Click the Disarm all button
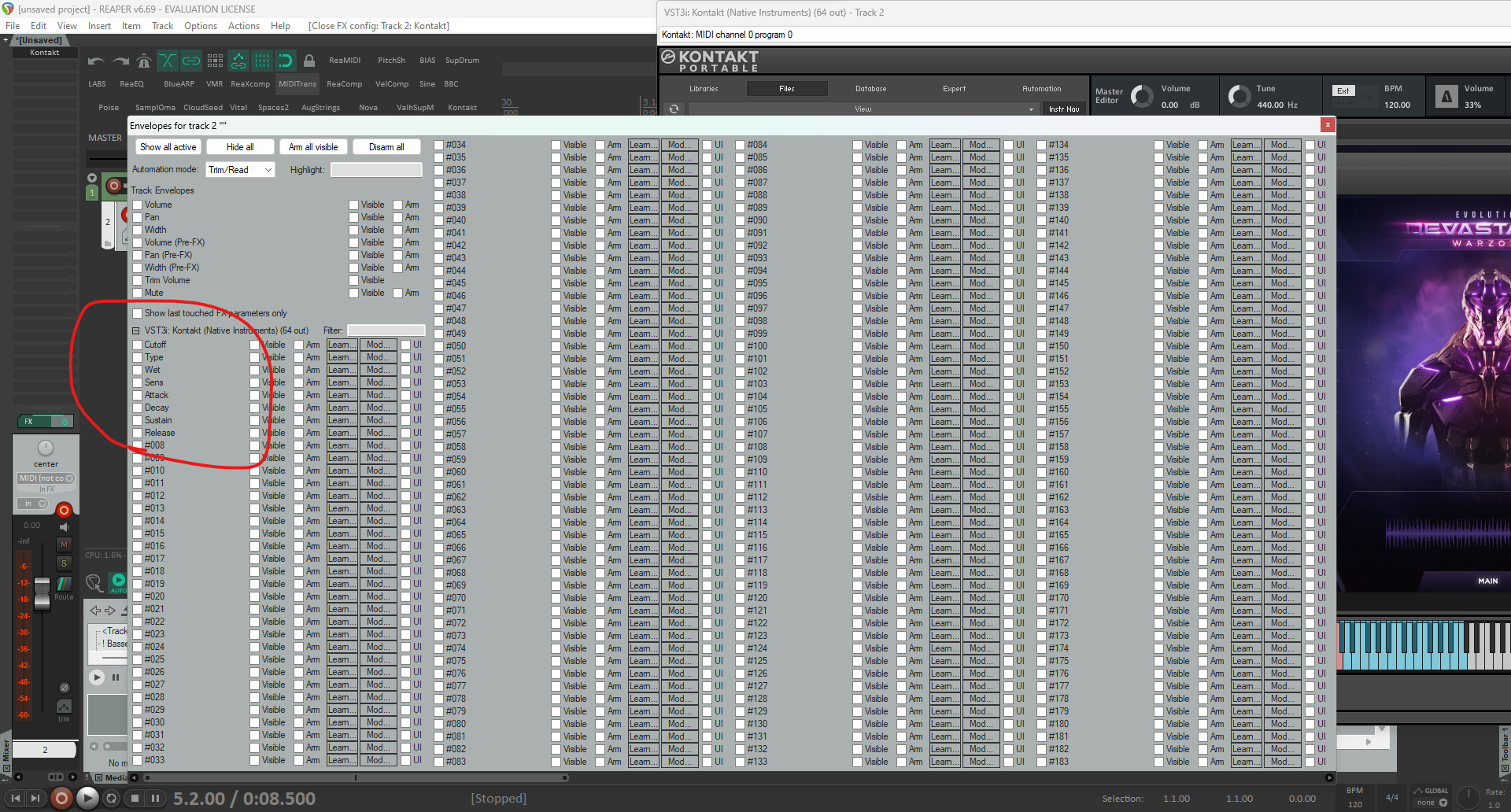This screenshot has width=1511, height=812. (x=386, y=147)
